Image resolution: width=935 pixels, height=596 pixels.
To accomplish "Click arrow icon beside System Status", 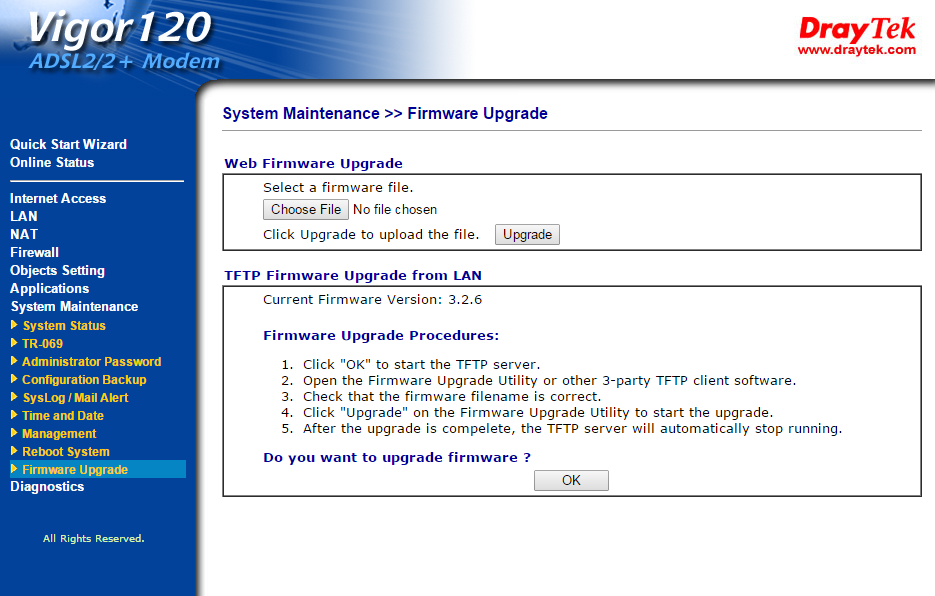I will 14,325.
